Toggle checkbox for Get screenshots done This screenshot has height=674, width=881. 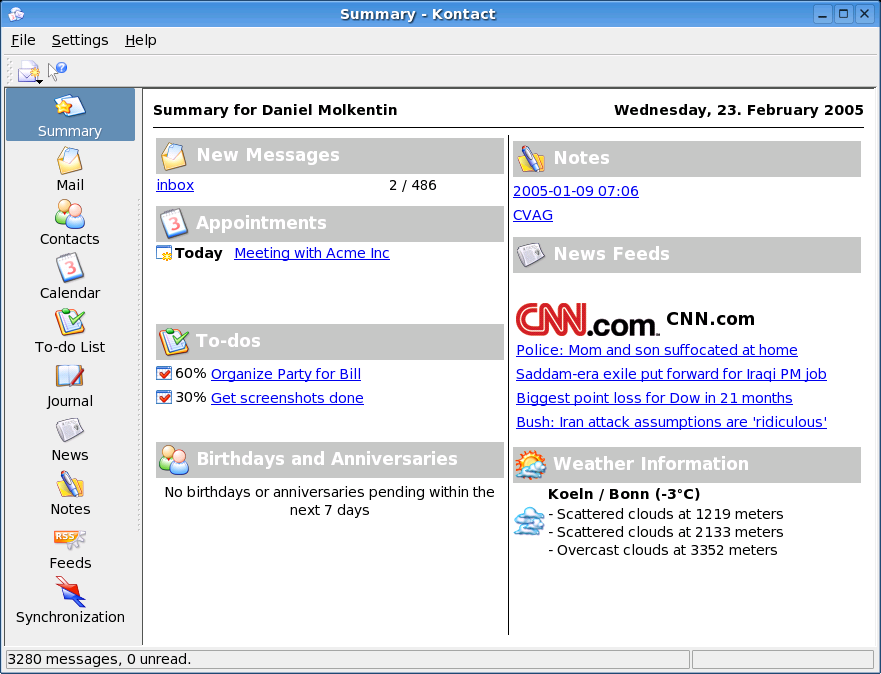pyautogui.click(x=164, y=398)
